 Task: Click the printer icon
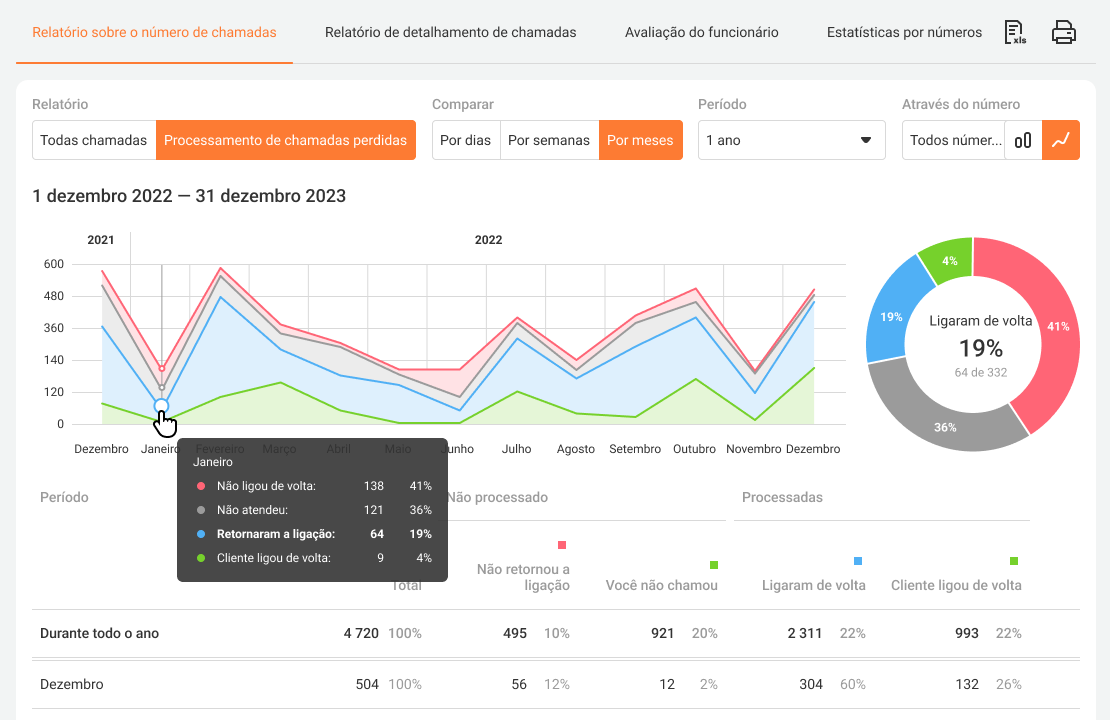pos(1064,32)
